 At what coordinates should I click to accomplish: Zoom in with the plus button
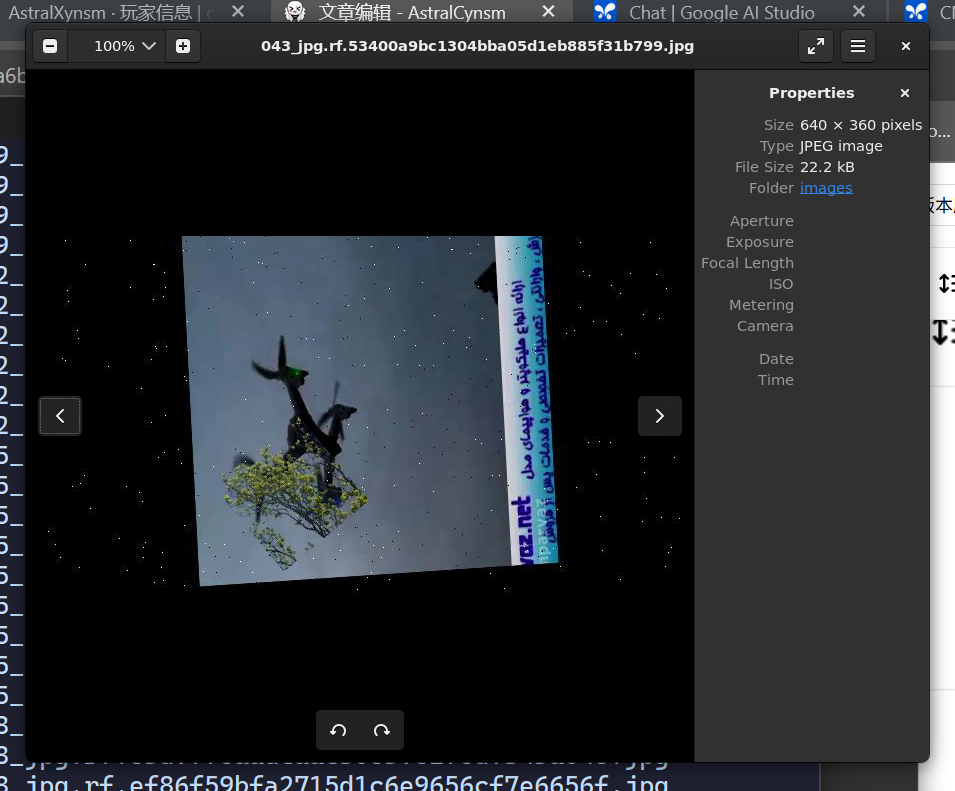click(x=182, y=47)
